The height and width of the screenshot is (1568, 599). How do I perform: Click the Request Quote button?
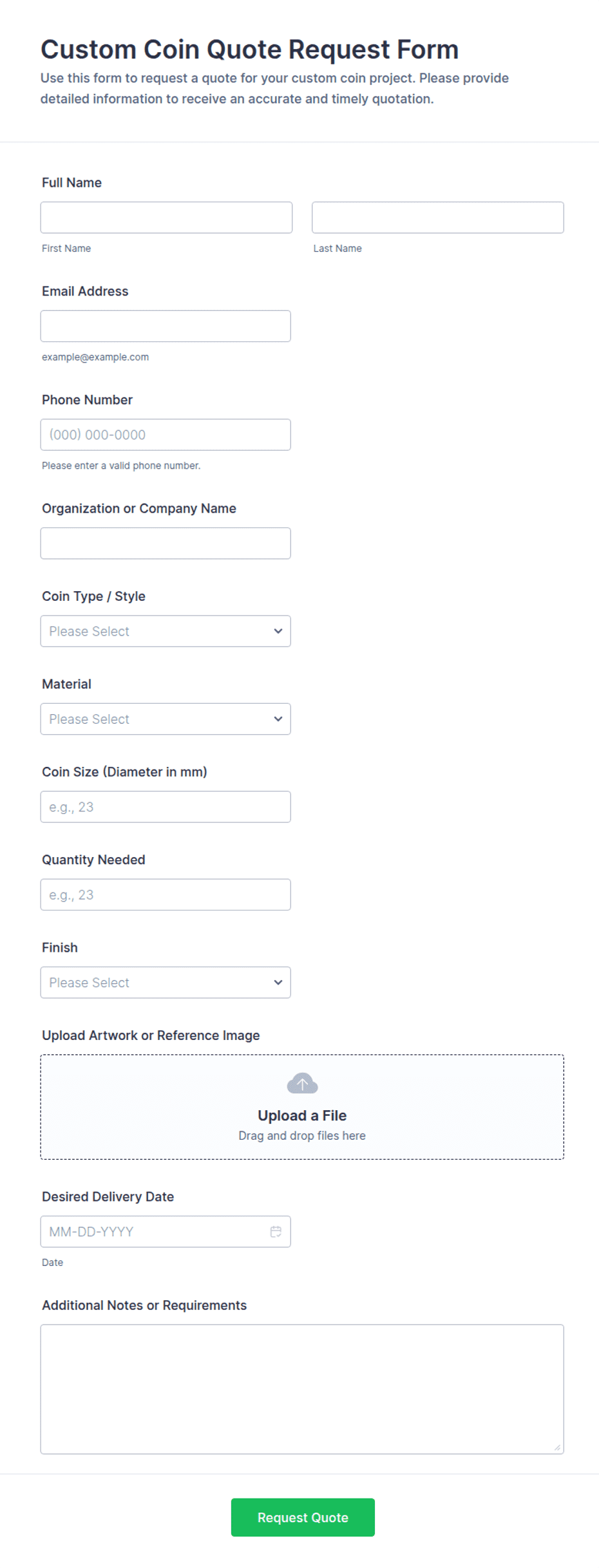pos(303,1517)
